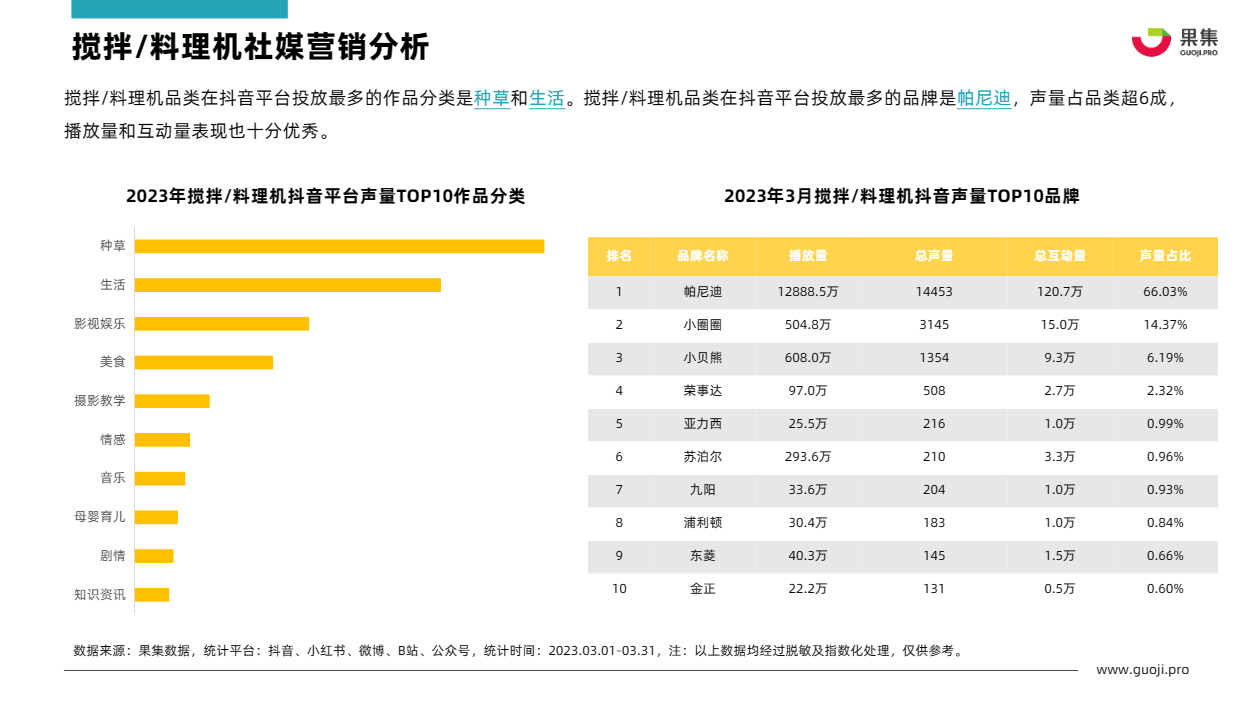The height and width of the screenshot is (703, 1250).
Task: Click the 知识资讯 axis label
Action: pyautogui.click(x=100, y=595)
